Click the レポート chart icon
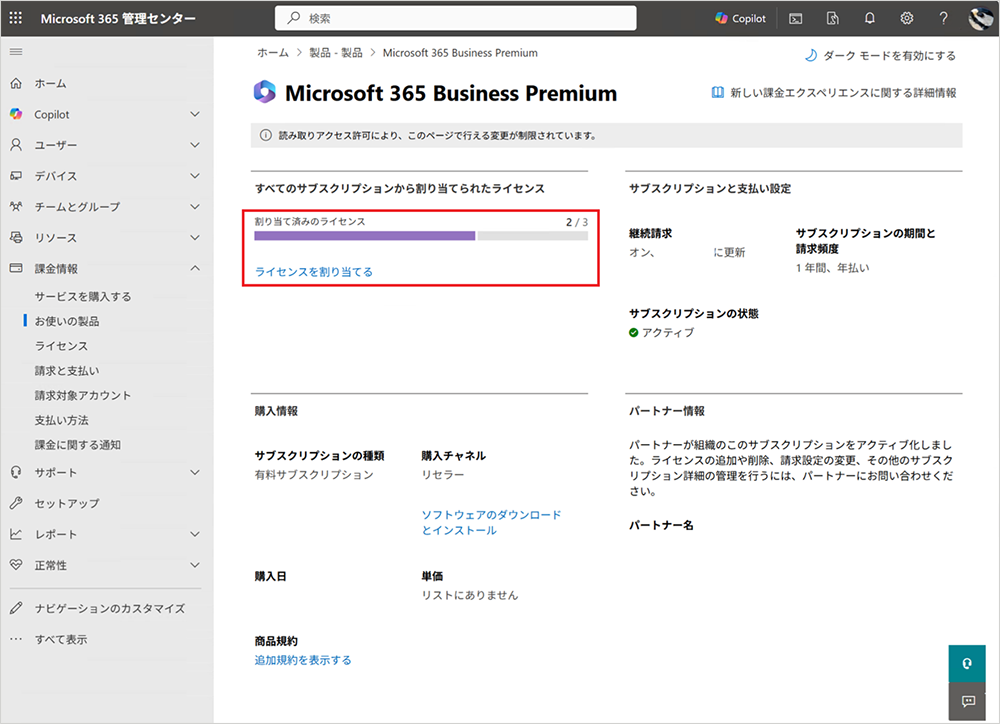Viewport: 1000px width, 724px height. (x=16, y=534)
